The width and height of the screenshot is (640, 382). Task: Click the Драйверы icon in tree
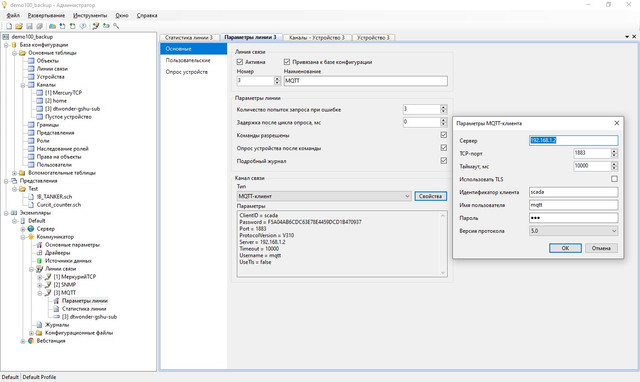40,253
